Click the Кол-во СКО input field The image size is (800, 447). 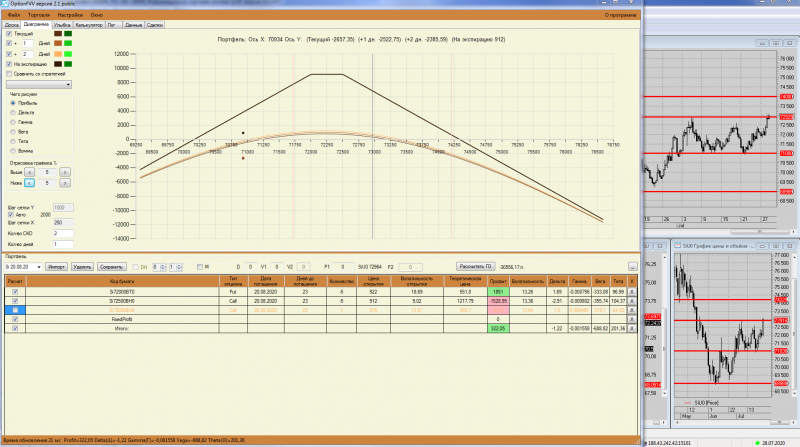[x=63, y=234]
